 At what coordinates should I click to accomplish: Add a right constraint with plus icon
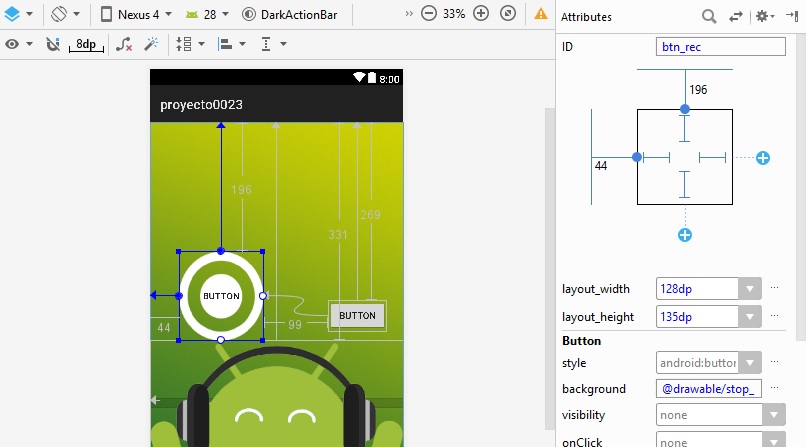[x=762, y=158]
